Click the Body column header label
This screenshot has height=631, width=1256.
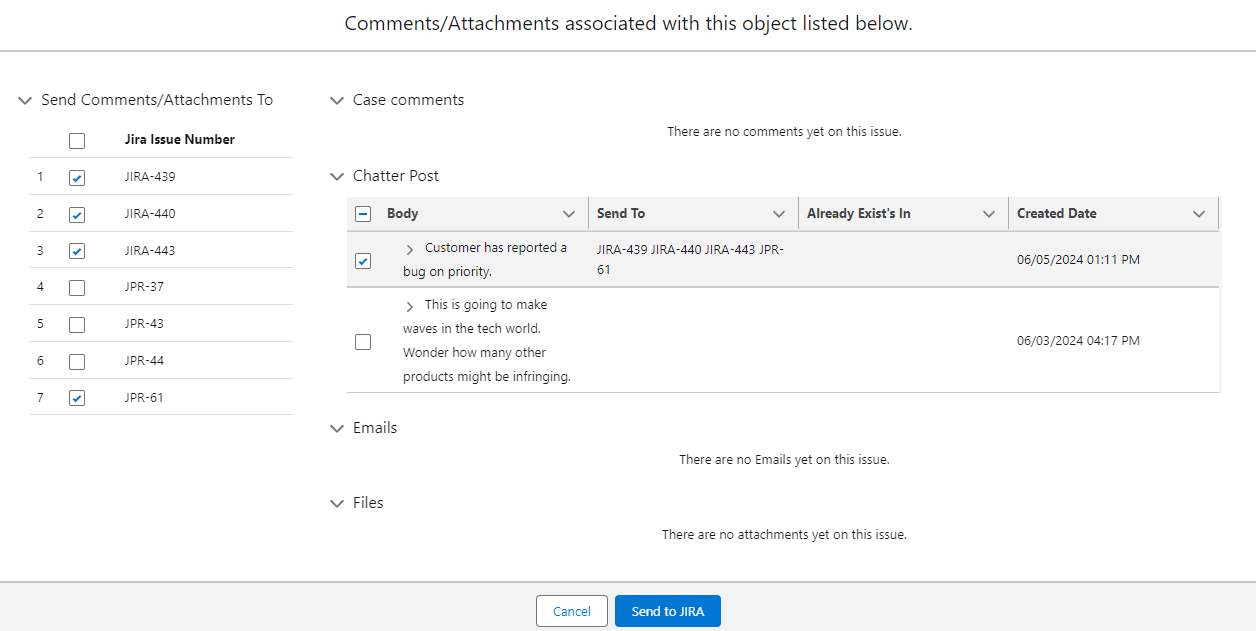click(403, 214)
